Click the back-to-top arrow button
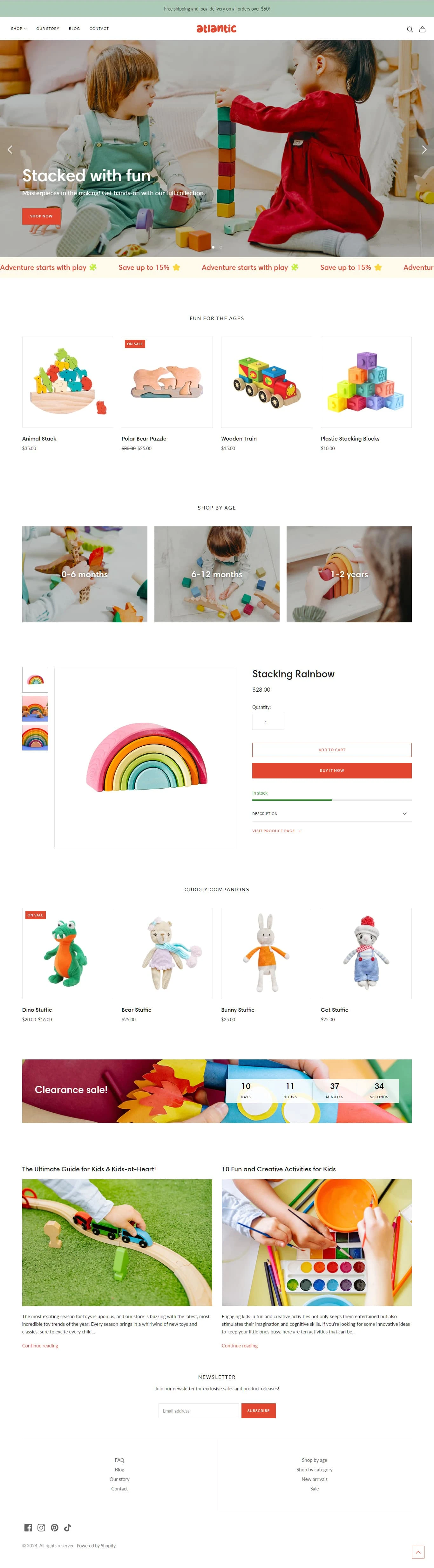 417,1551
